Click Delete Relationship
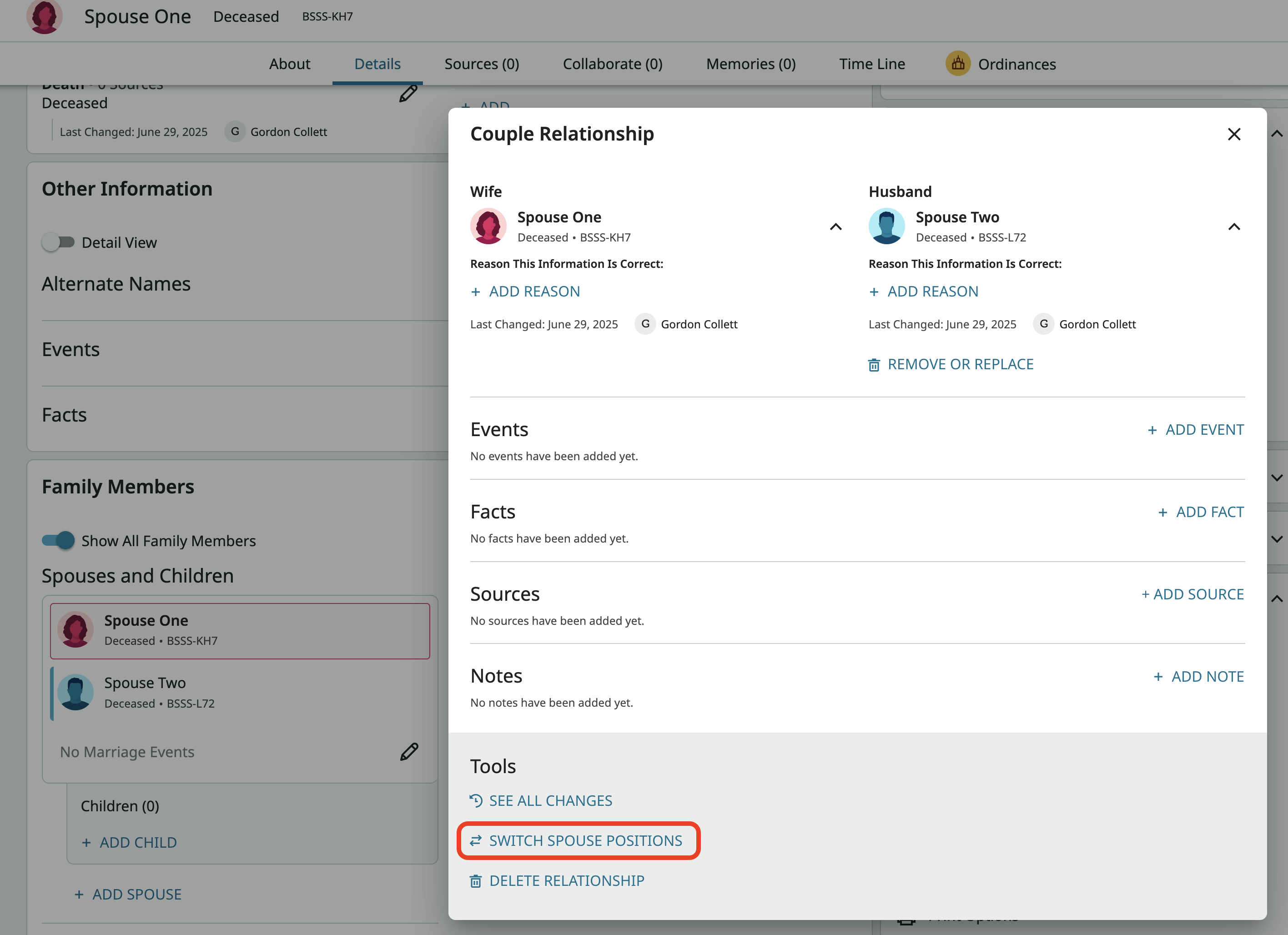 point(557,880)
